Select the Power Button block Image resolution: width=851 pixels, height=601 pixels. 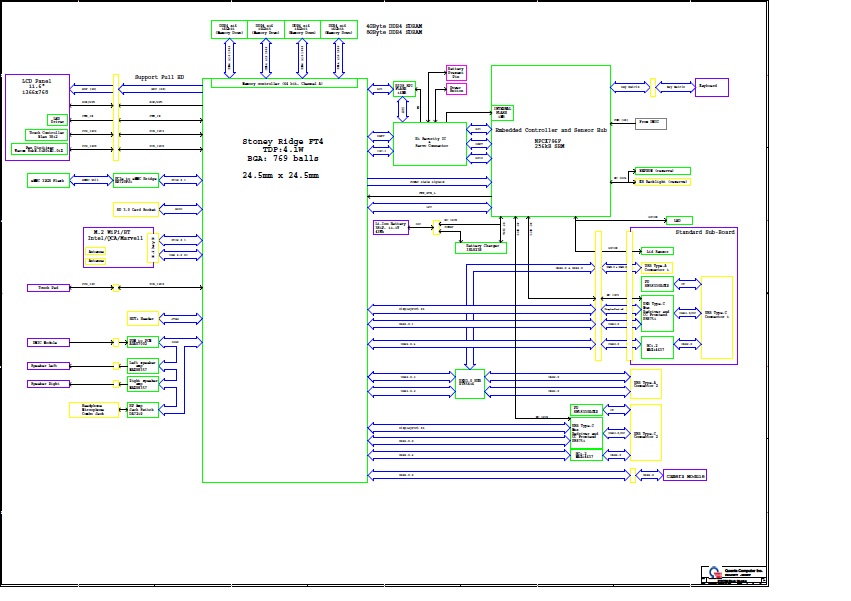456,89
